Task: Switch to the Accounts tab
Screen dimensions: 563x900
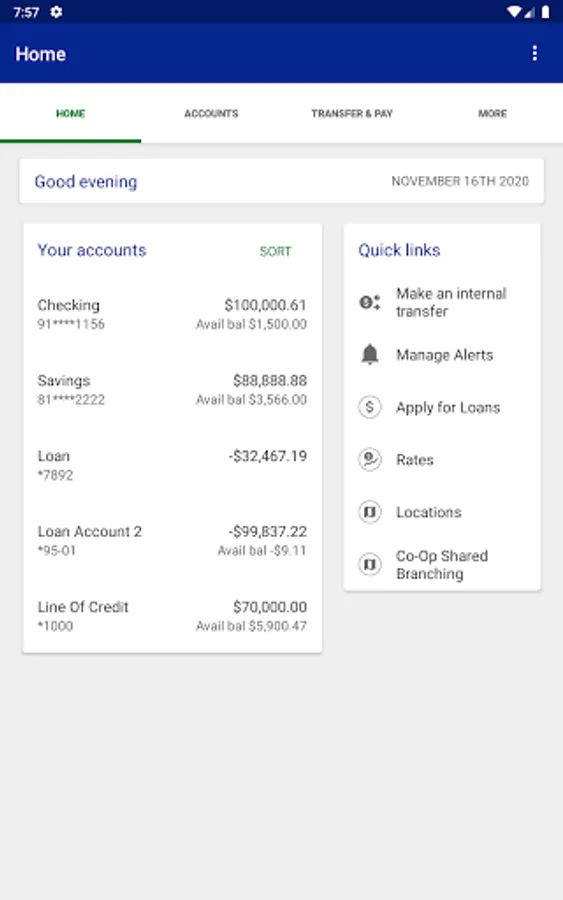Action: tap(211, 114)
